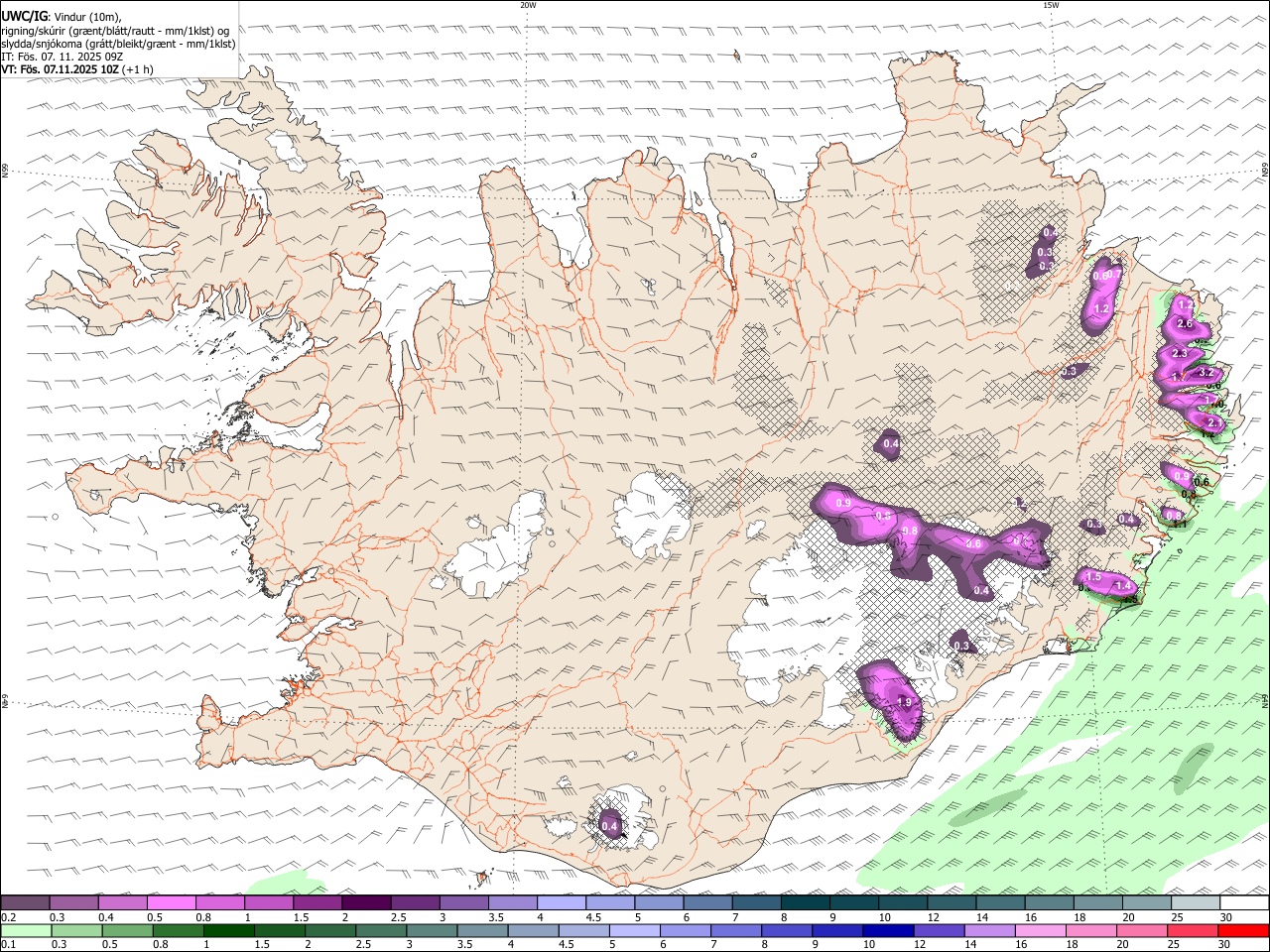The height and width of the screenshot is (952, 1270).
Task: Click the 20W longitude label
Action: [x=528, y=5]
